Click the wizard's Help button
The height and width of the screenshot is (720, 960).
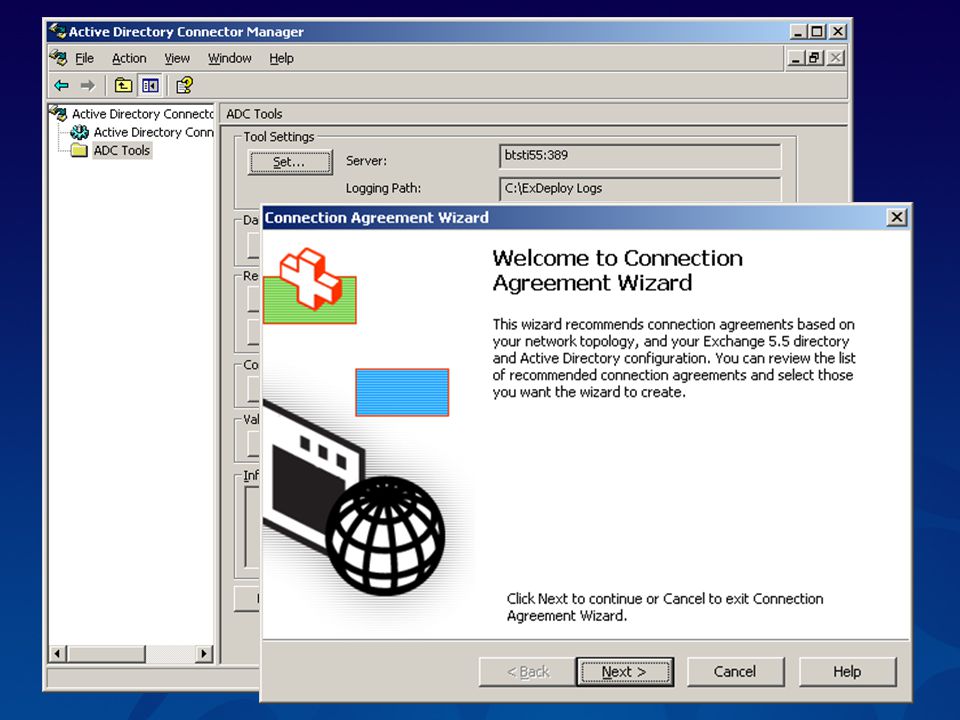pos(847,672)
